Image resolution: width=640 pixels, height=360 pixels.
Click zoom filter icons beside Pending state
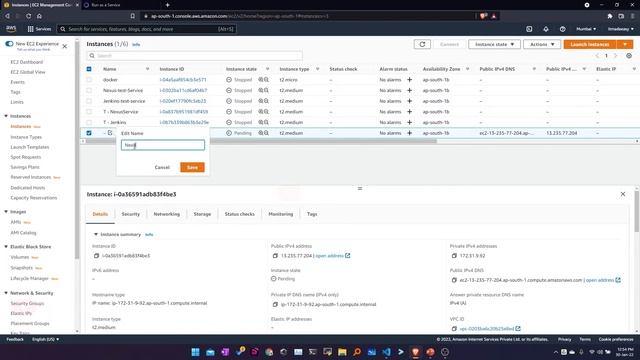coord(263,133)
